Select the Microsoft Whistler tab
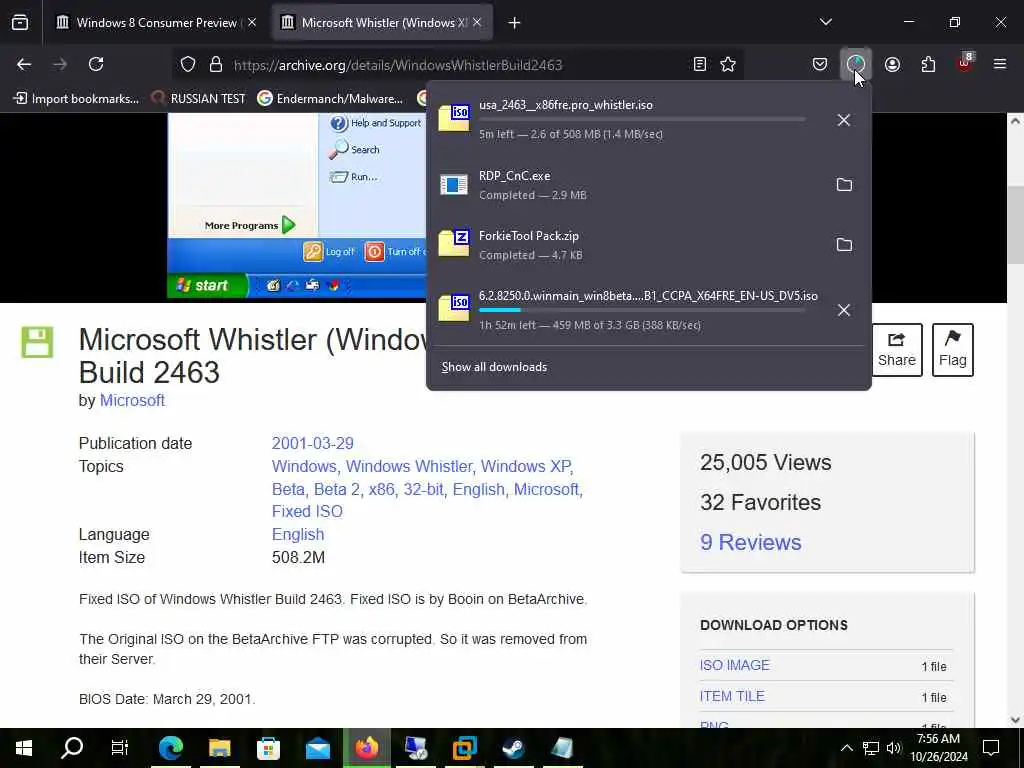 click(382, 23)
